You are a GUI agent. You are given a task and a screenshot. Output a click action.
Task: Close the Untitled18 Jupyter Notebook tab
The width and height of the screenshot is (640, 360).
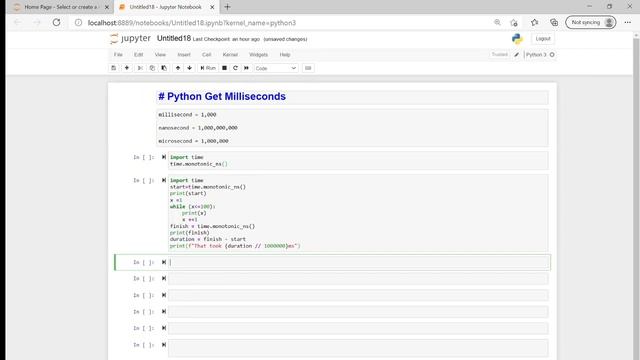(212, 7)
